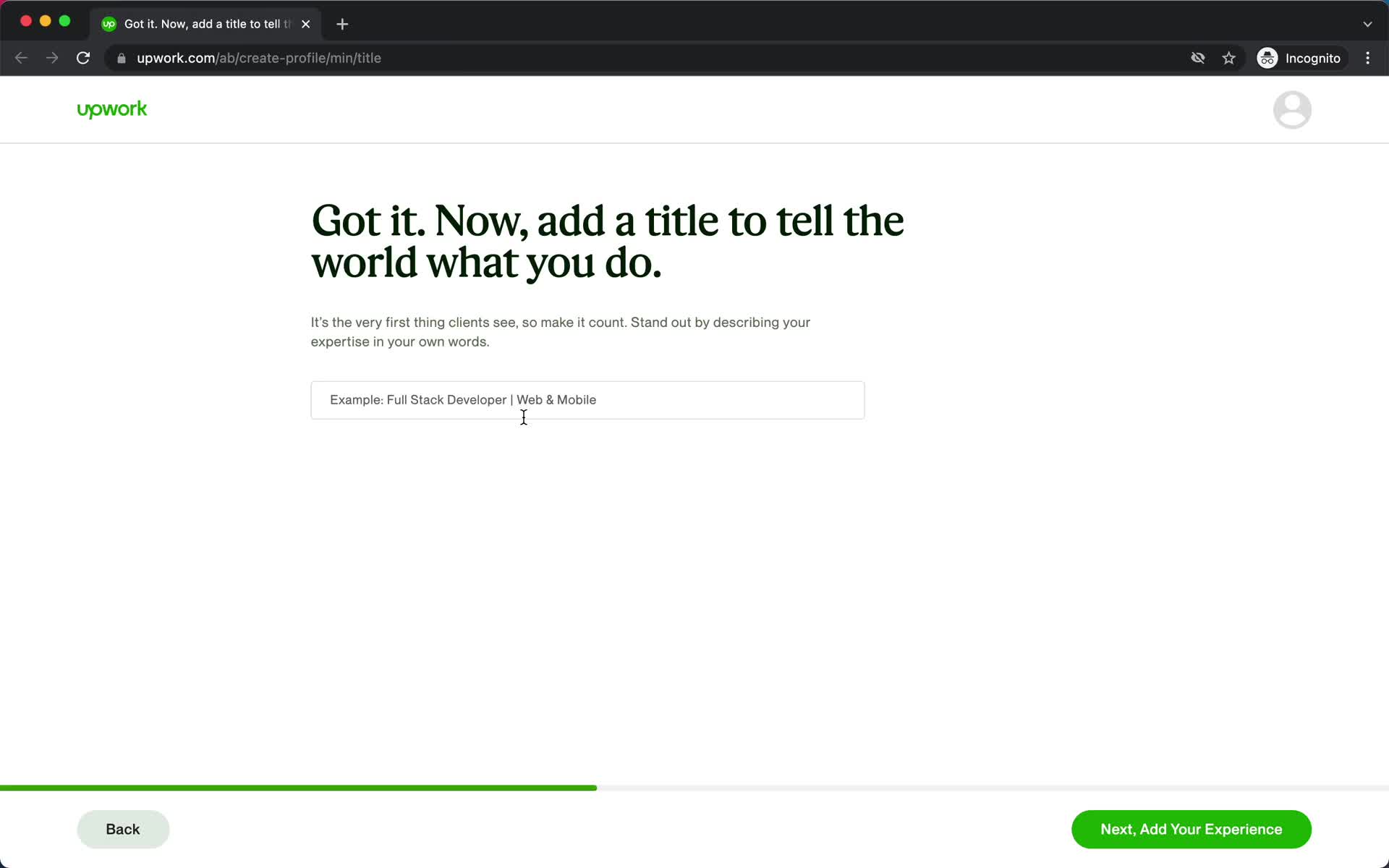The width and height of the screenshot is (1389, 868).
Task: Click the active browser tab
Action: tap(204, 23)
